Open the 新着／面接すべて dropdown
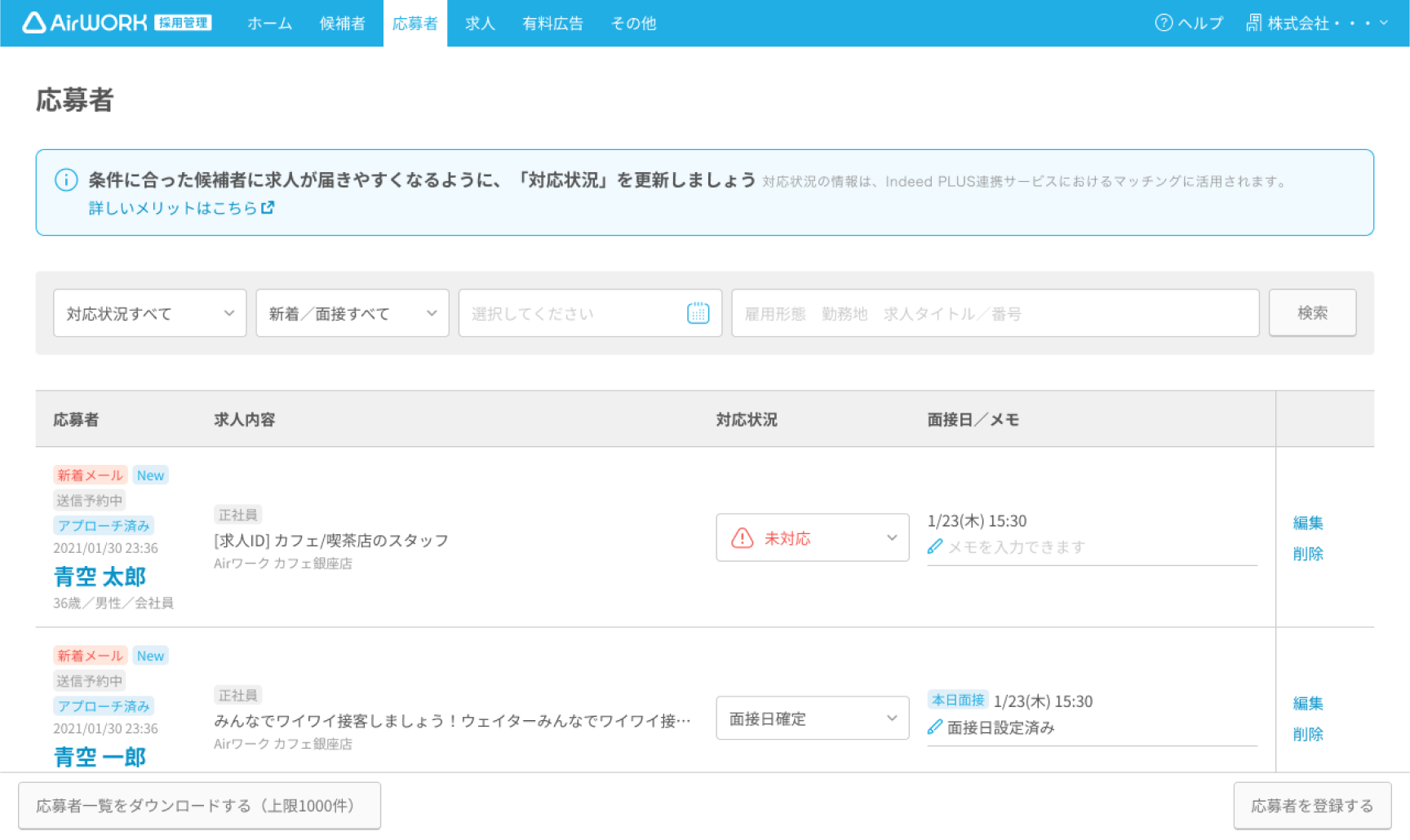 click(352, 313)
